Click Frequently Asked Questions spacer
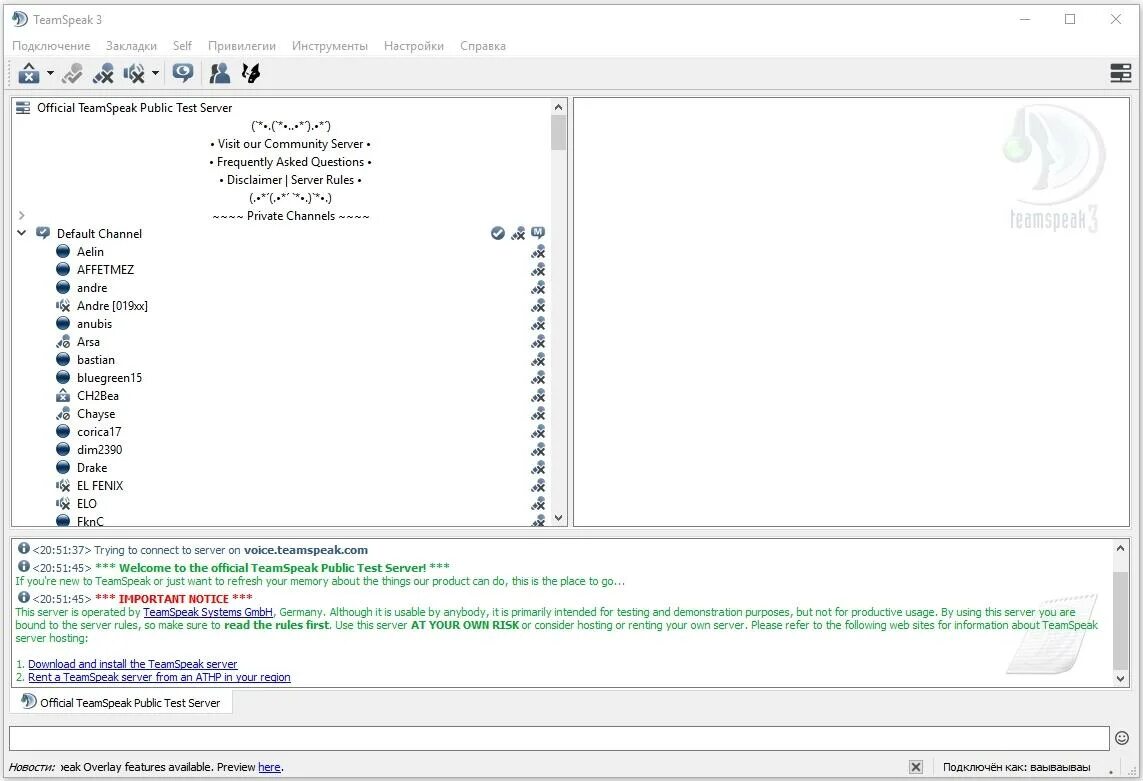Screen dimensions: 1143x781 (x=290, y=162)
